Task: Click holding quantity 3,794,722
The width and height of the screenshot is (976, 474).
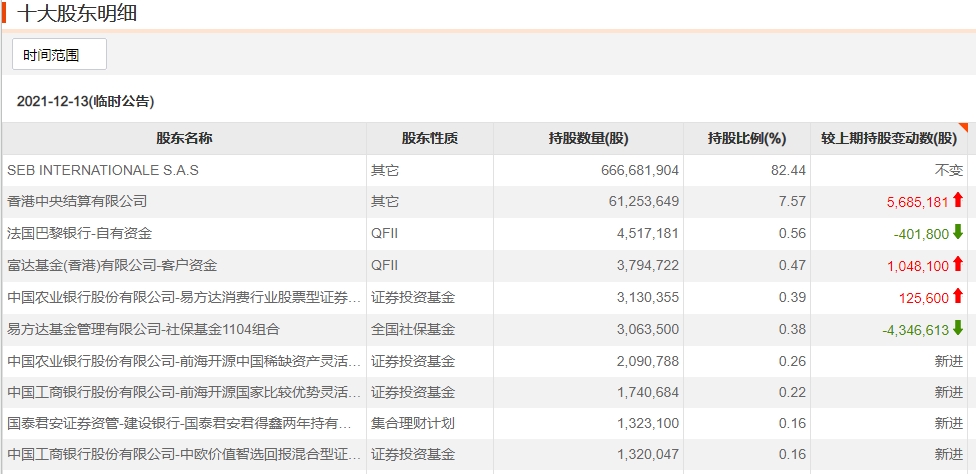Action: pyautogui.click(x=647, y=266)
